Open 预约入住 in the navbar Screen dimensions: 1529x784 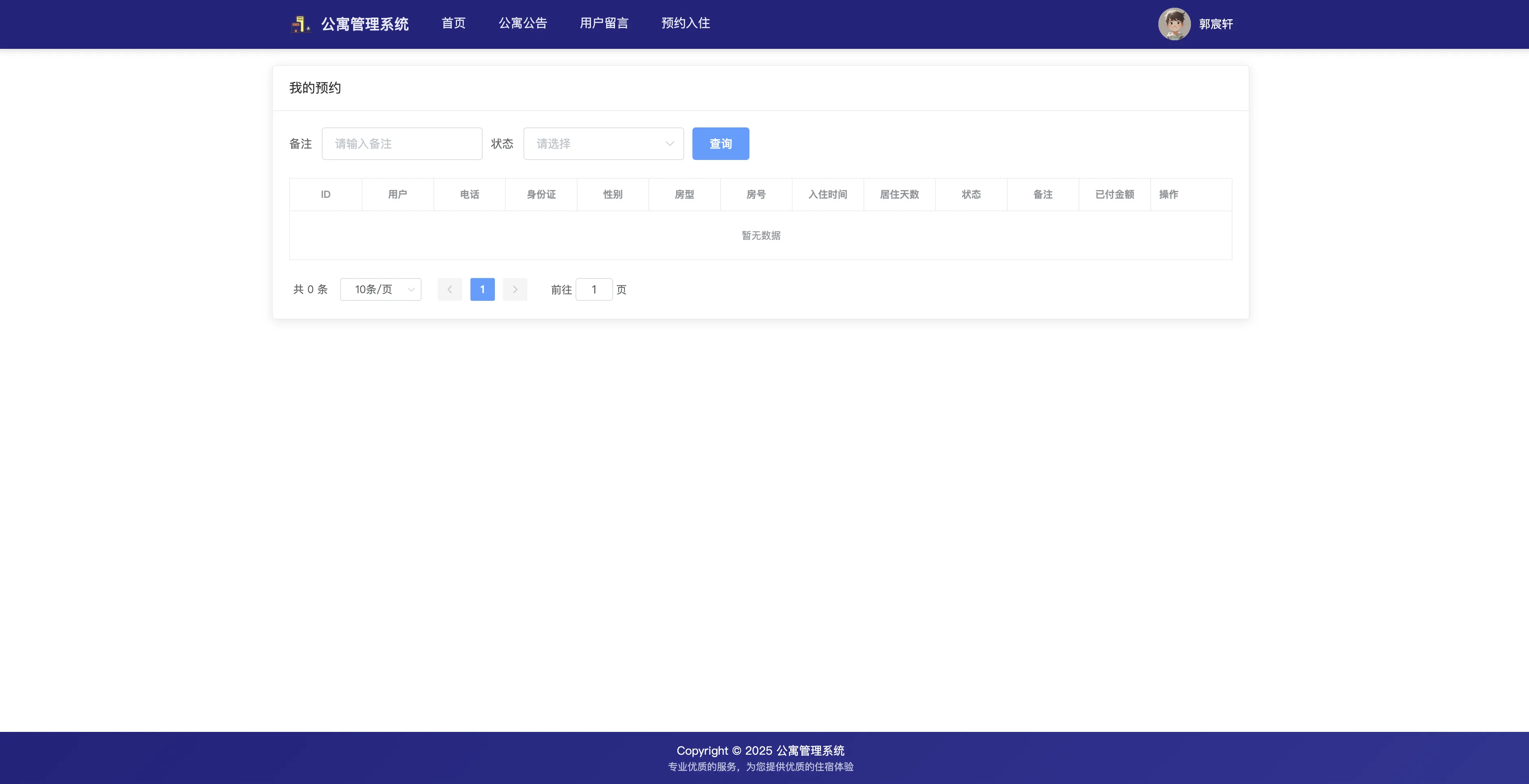pos(685,23)
